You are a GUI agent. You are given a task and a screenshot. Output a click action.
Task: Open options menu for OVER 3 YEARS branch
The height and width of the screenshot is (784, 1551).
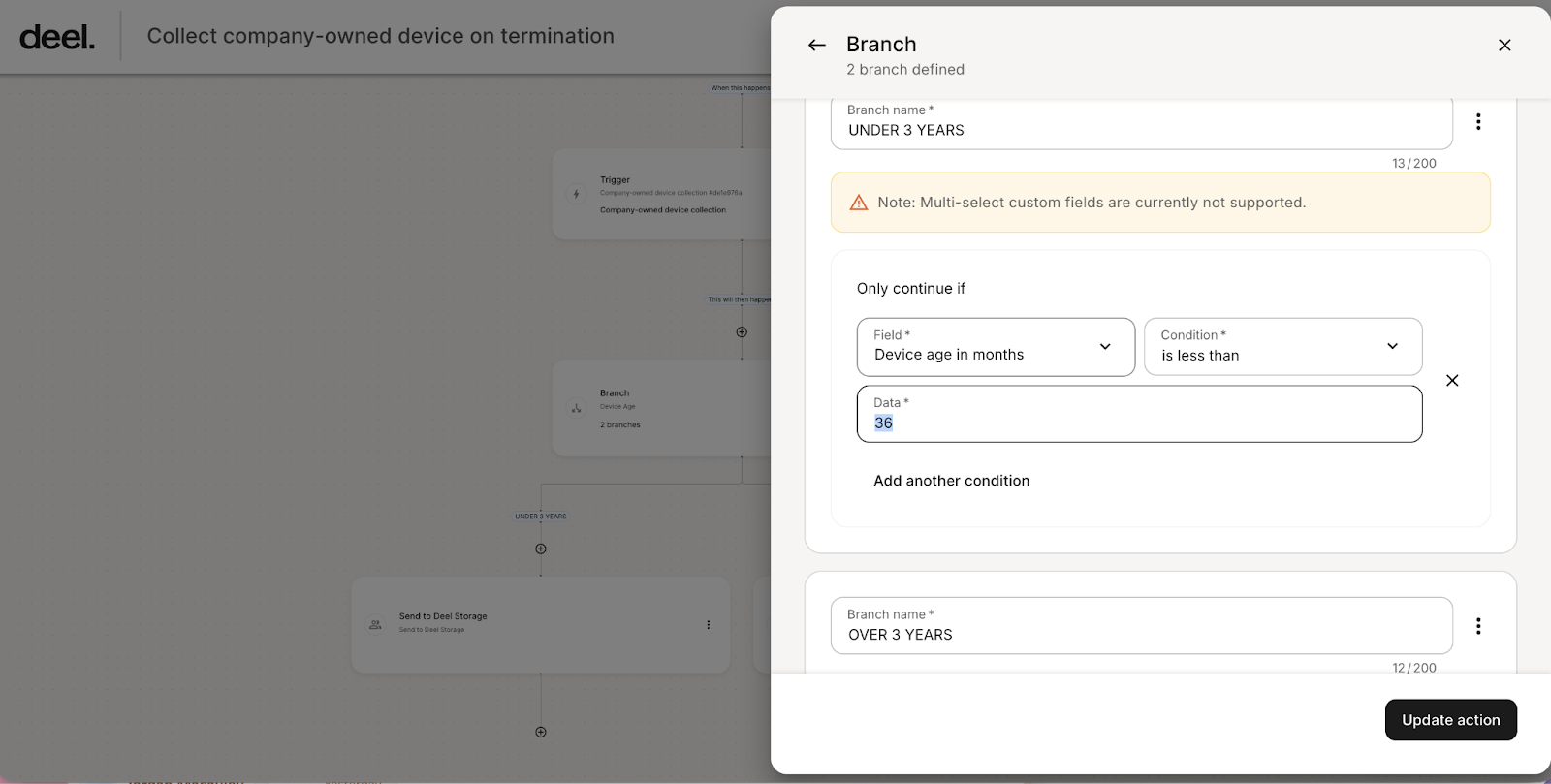point(1478,626)
